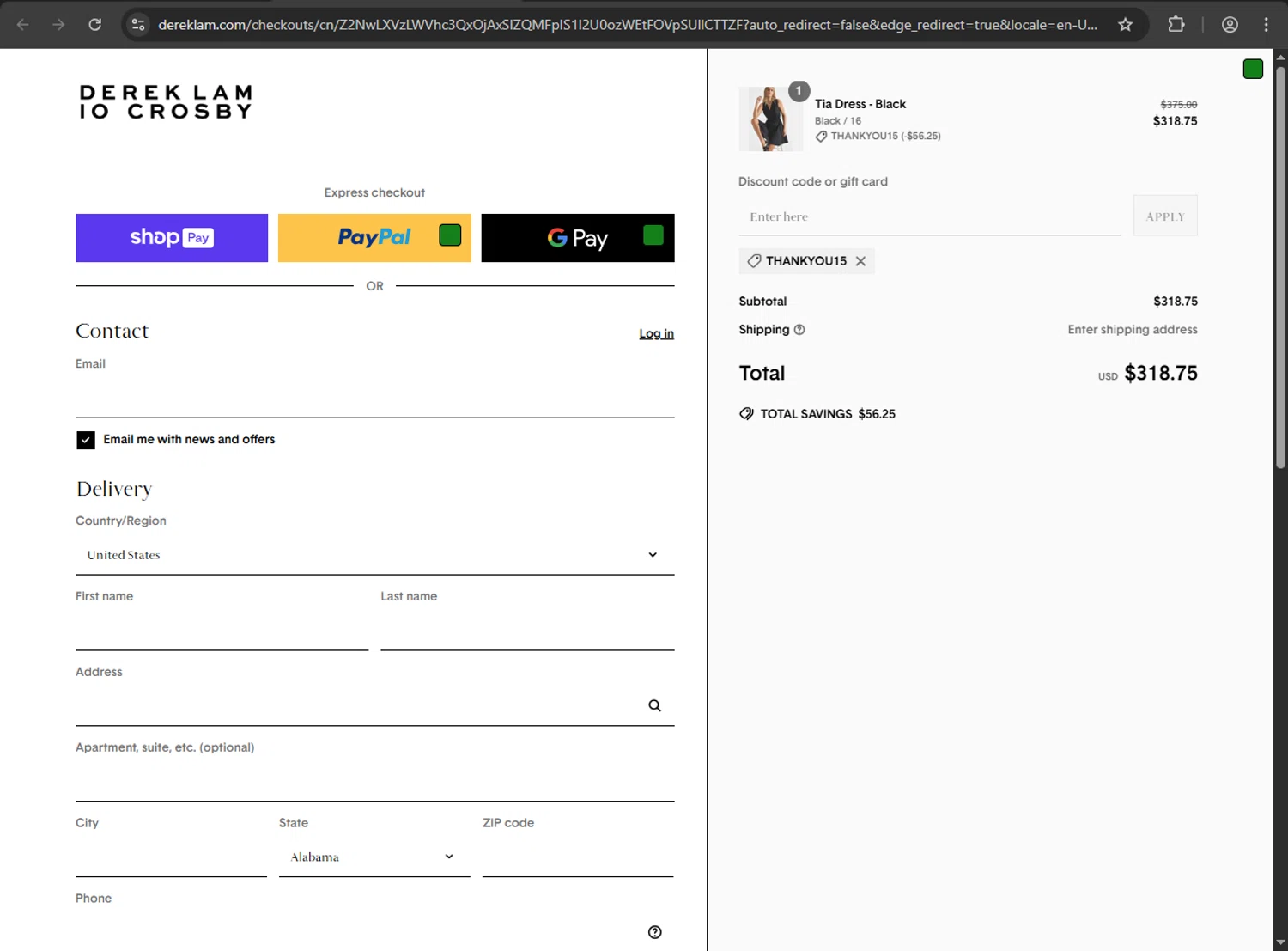Go forward in browser history

point(58,24)
